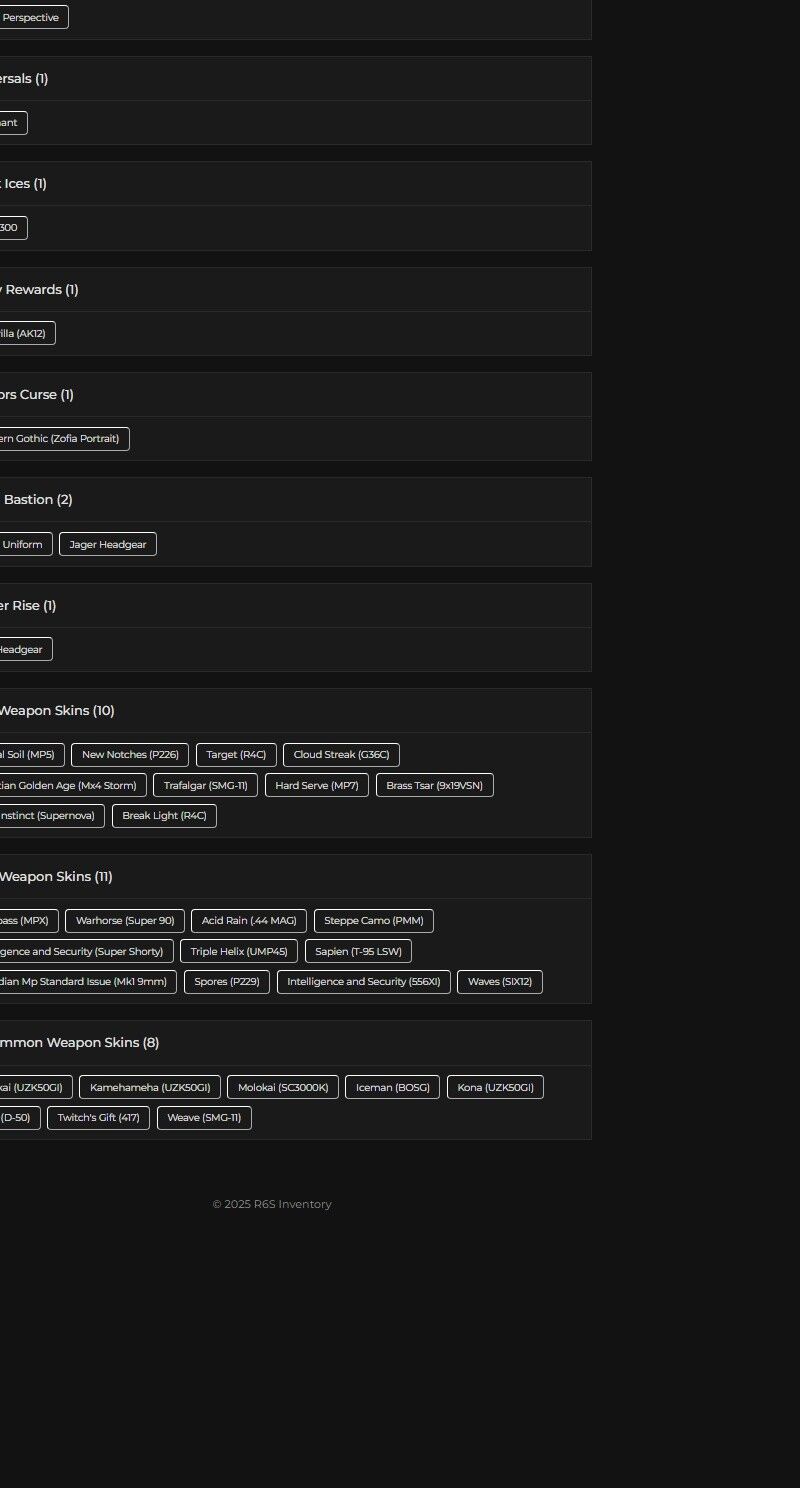Select the Triple Helix (UMP45) skin
This screenshot has width=800, height=1488.
coord(239,951)
